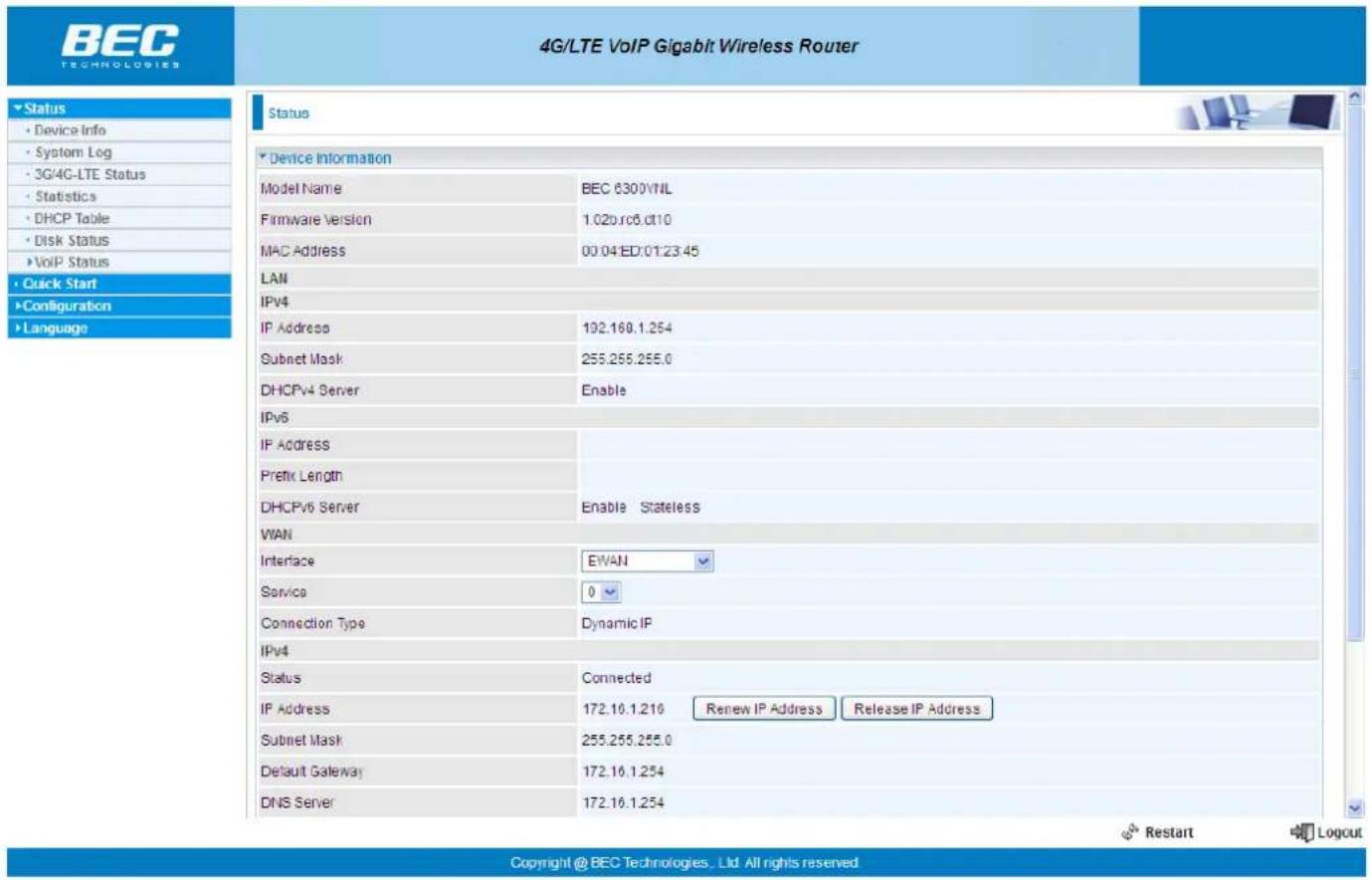Open Disk Status page

(72, 240)
